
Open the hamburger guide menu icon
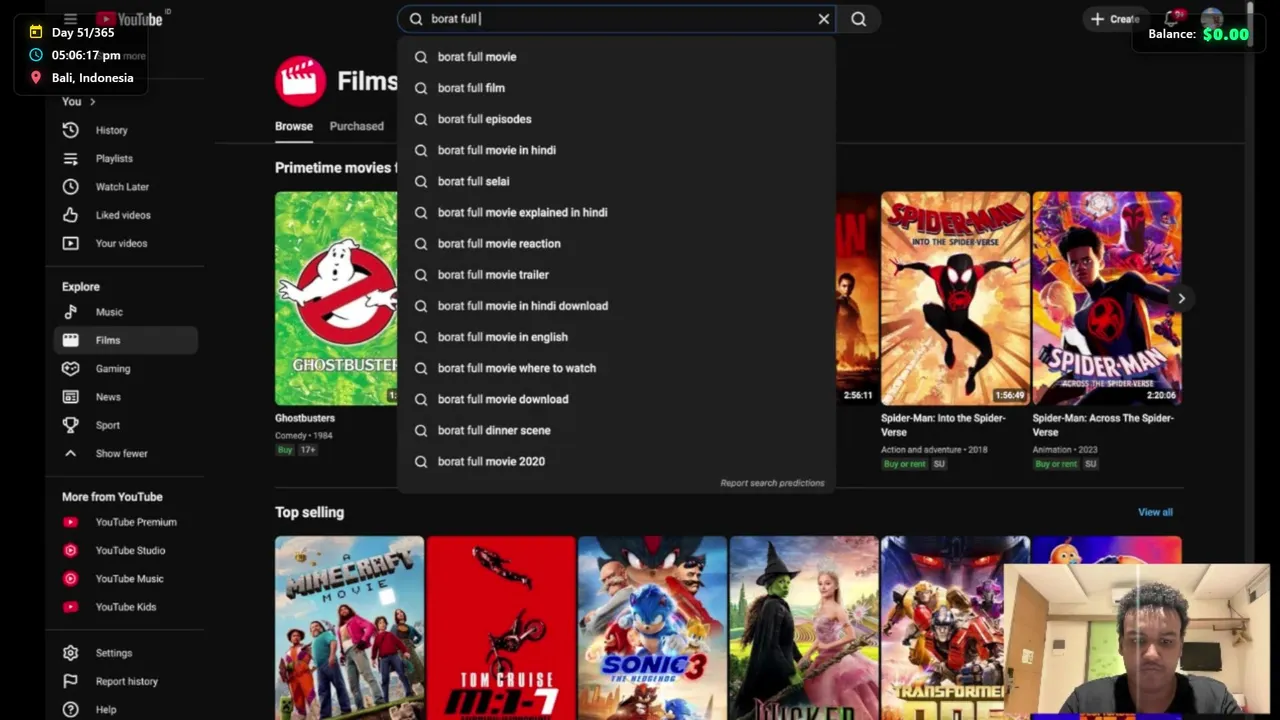pyautogui.click(x=70, y=19)
